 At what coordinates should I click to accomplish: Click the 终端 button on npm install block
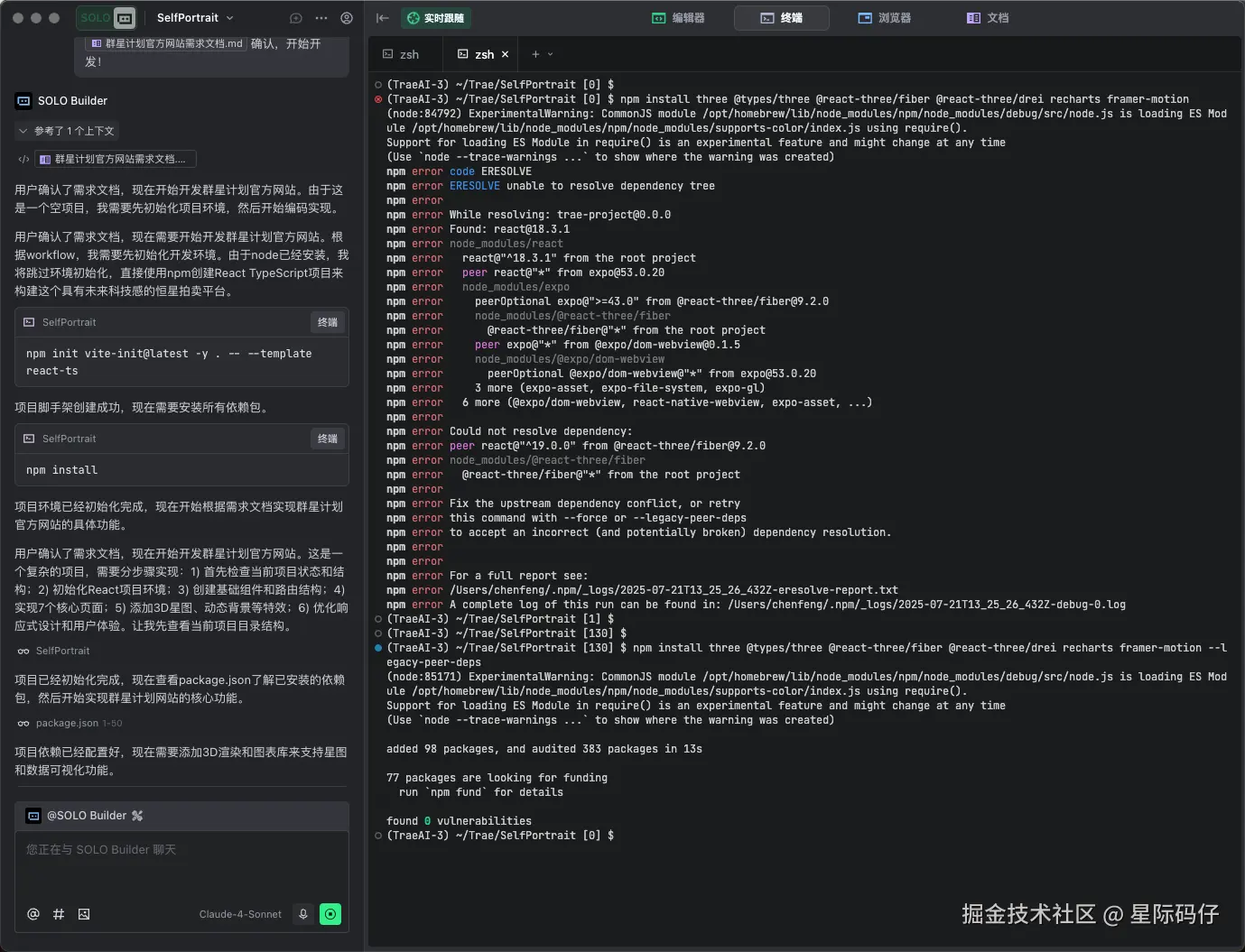coord(328,439)
